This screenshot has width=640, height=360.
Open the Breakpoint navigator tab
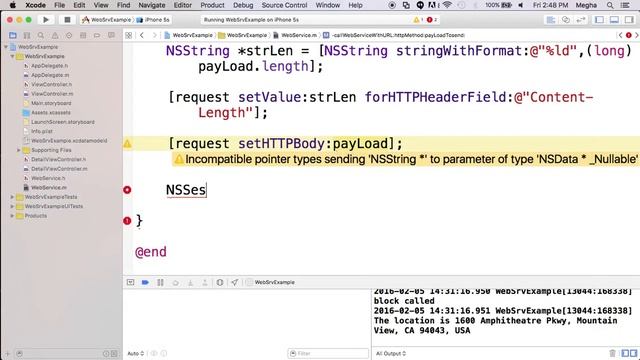coord(97,36)
